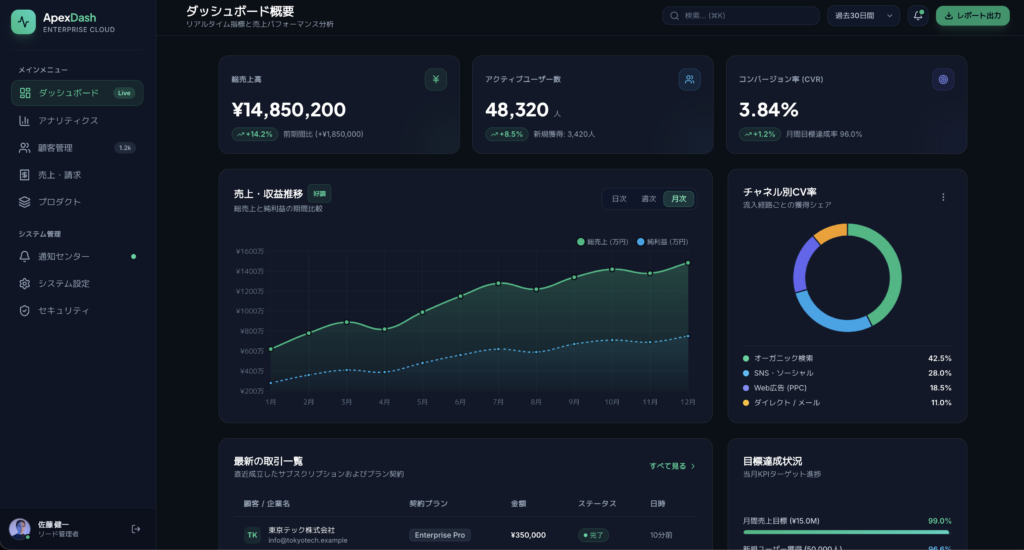Screen dimensions: 1024x550
Task: Click the 1月 data point on sales line
Action: pyautogui.click(x=271, y=349)
